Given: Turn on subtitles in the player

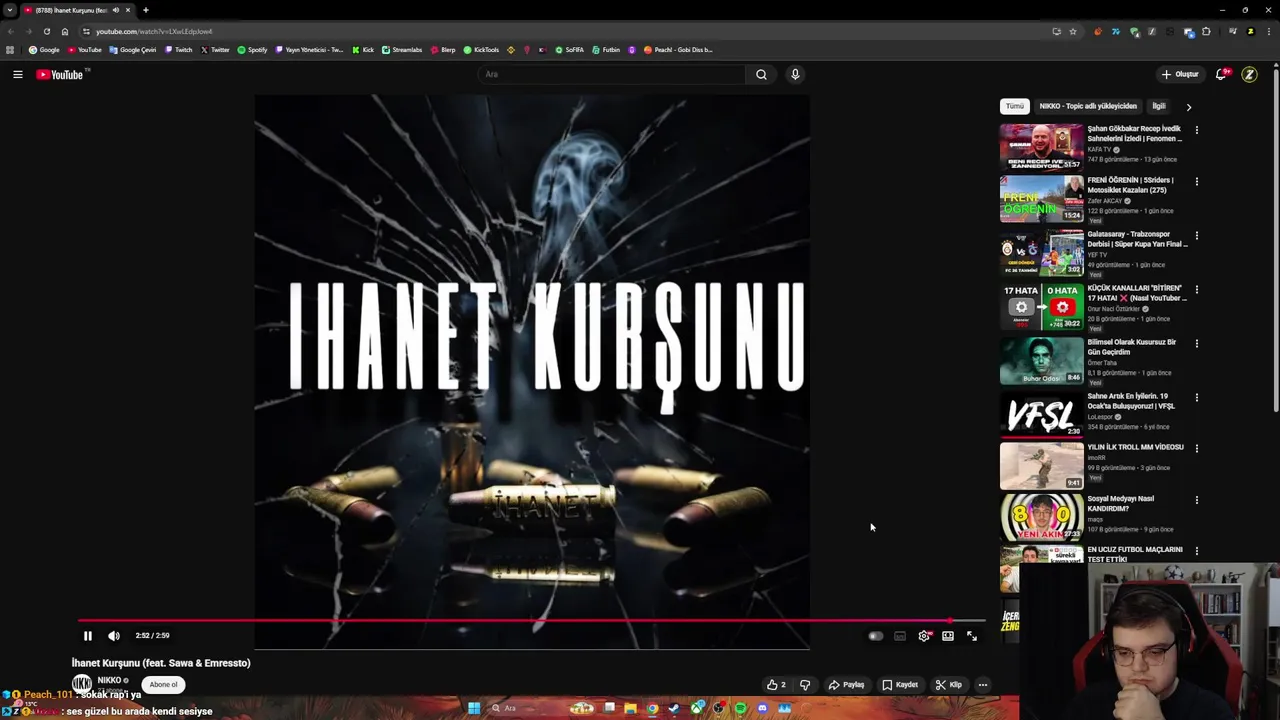Looking at the screenshot, I should 900,636.
